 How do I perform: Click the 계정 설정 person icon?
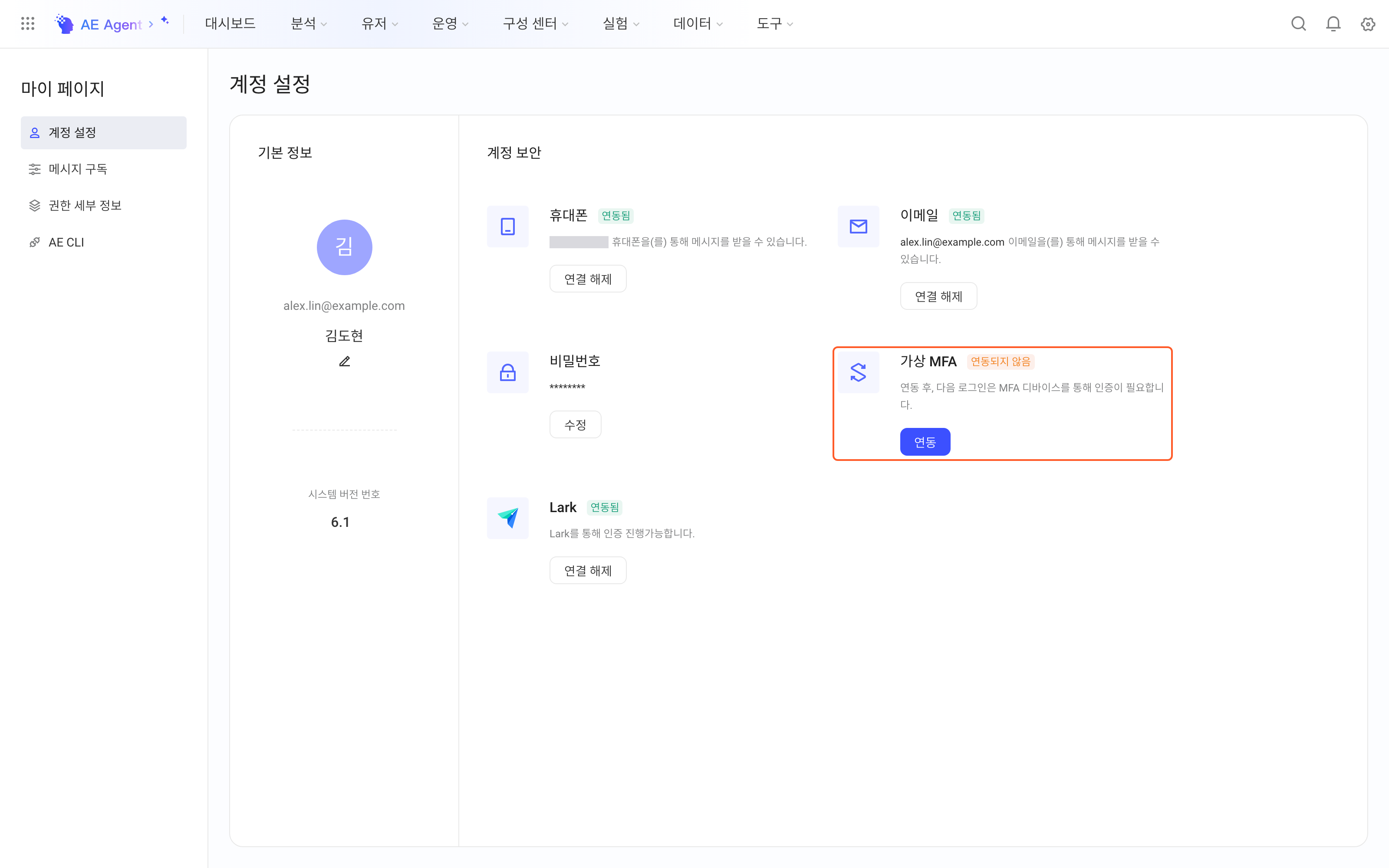pyautogui.click(x=34, y=133)
